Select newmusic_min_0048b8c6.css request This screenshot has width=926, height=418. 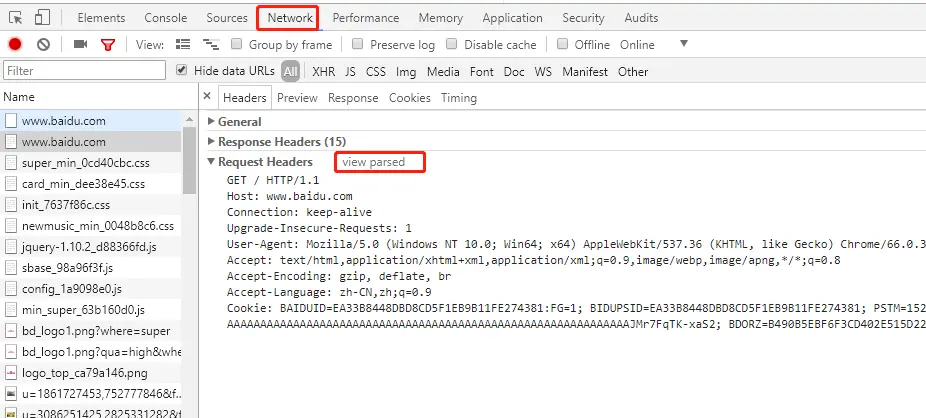91,226
